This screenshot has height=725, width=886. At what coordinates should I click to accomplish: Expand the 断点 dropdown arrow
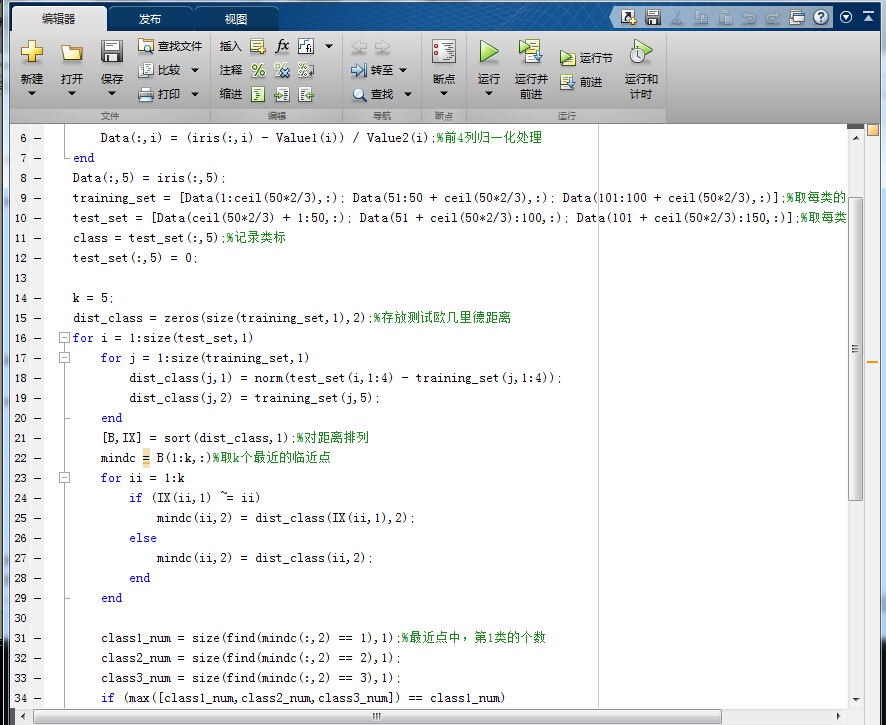pyautogui.click(x=444, y=93)
